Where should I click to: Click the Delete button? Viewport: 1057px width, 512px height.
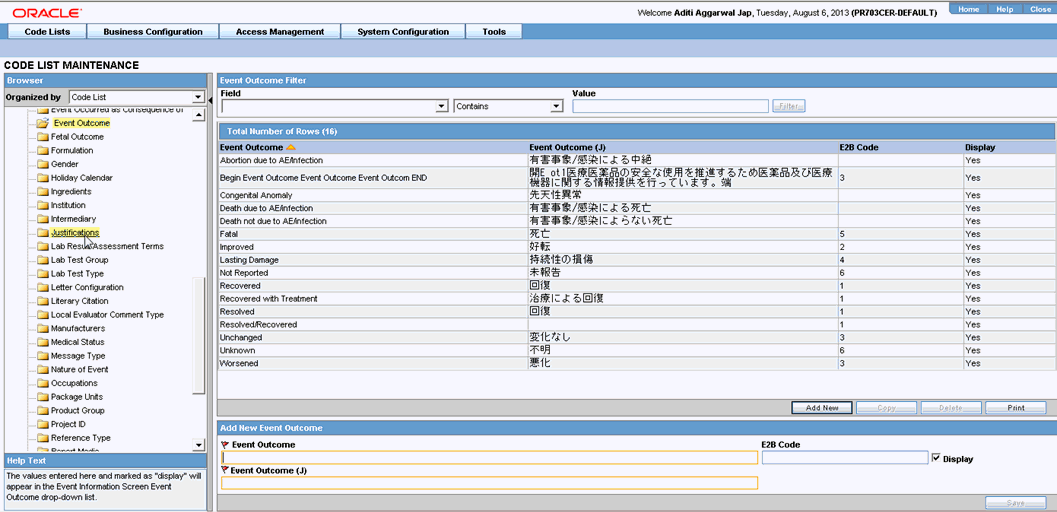[x=951, y=408]
